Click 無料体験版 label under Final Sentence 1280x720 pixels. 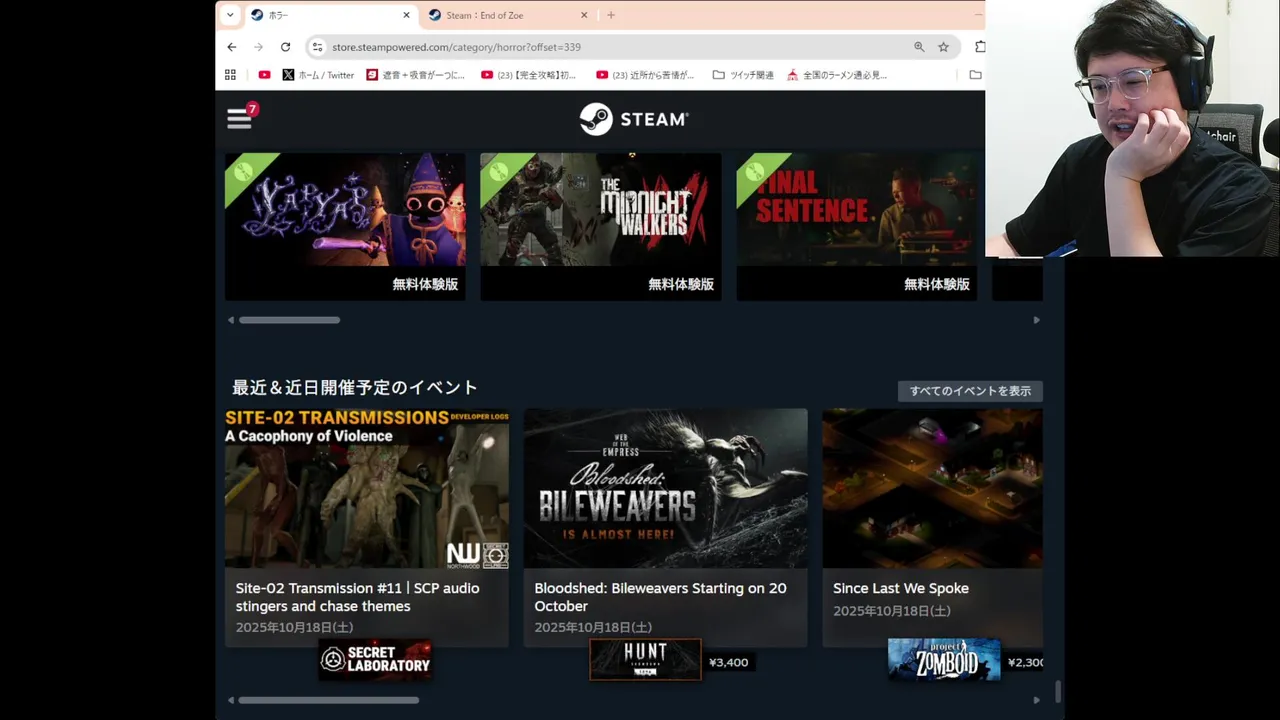[937, 284]
